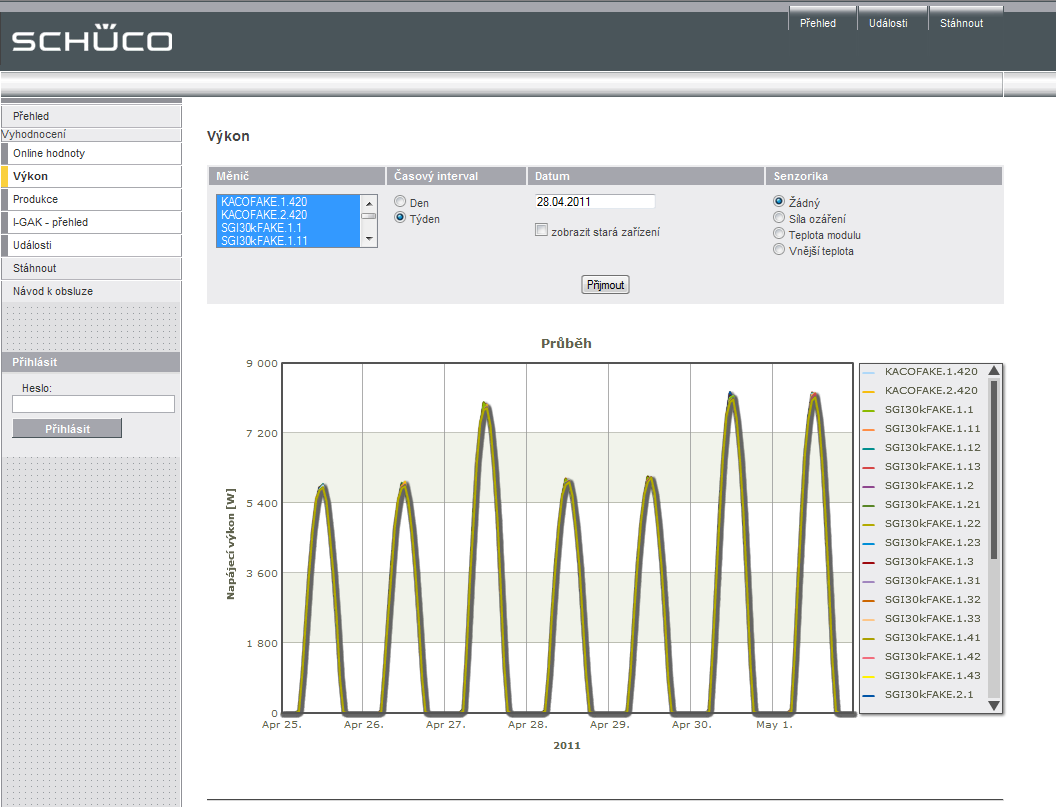This screenshot has width=1056, height=807.
Task: Select KACOFAKE.2.420 in inverter list
Action: coord(288,214)
